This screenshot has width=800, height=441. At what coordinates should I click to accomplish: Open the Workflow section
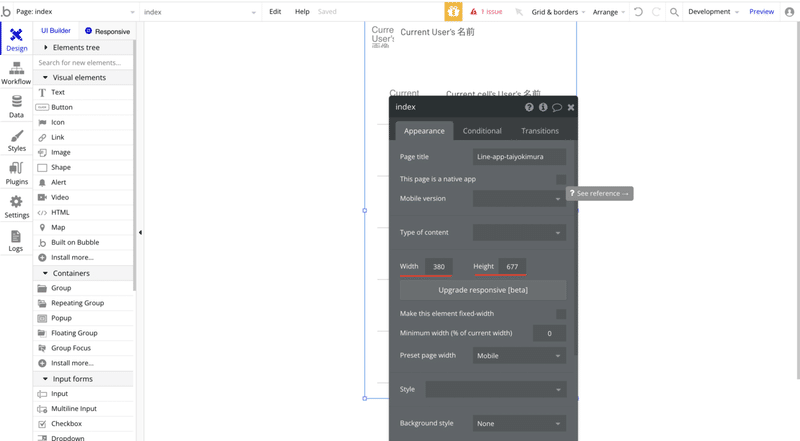click(x=16, y=73)
